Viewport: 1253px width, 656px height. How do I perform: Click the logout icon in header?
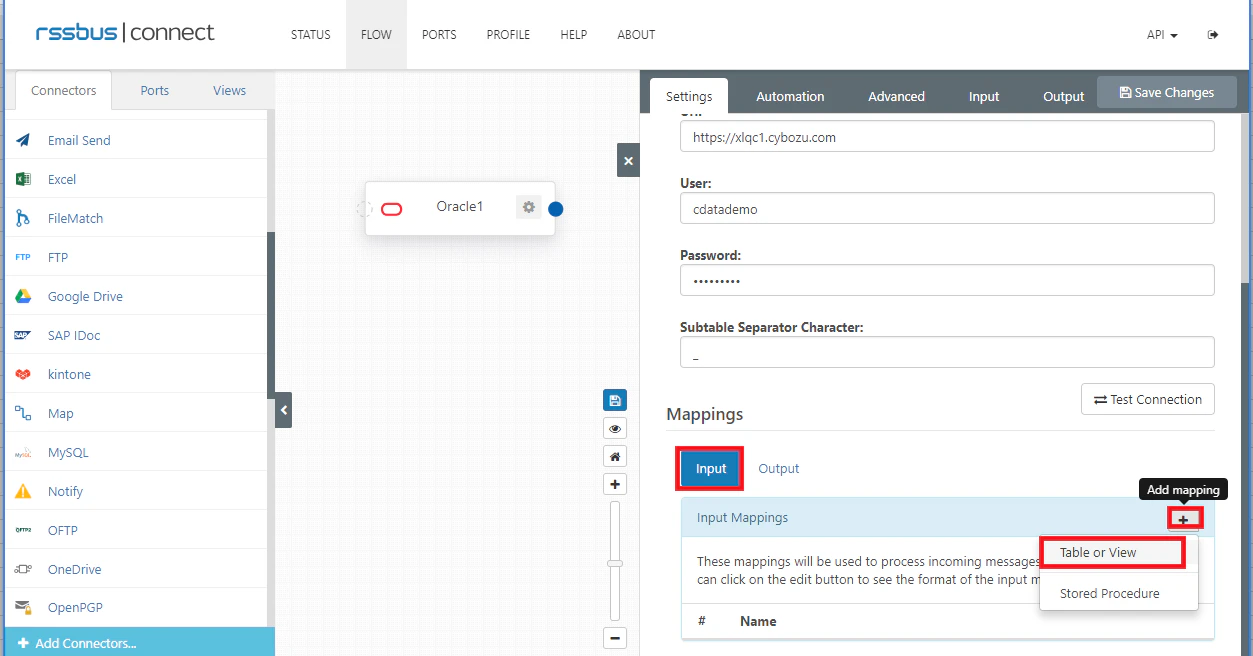click(x=1213, y=35)
